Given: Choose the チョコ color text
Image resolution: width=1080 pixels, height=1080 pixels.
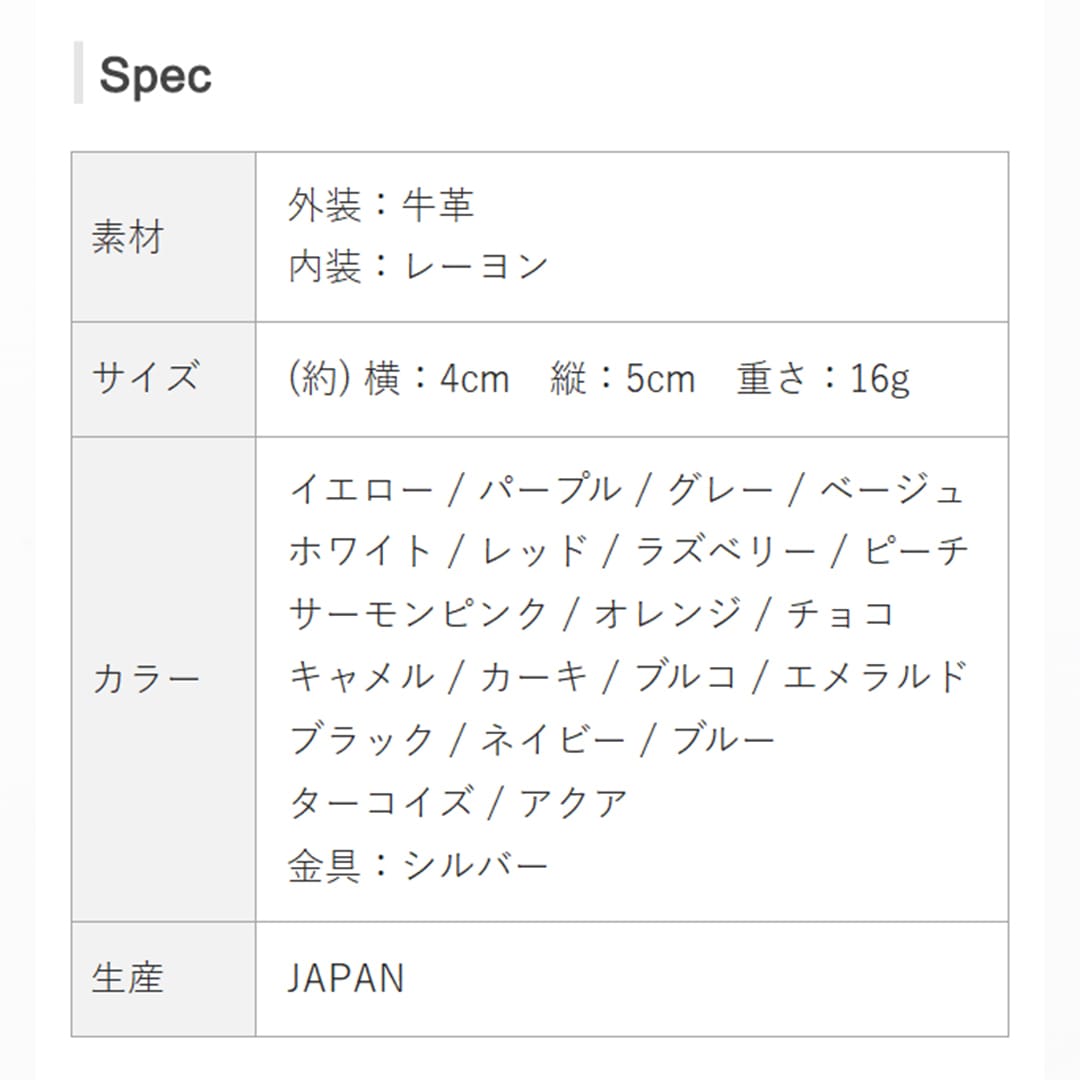Looking at the screenshot, I should [x=840, y=614].
